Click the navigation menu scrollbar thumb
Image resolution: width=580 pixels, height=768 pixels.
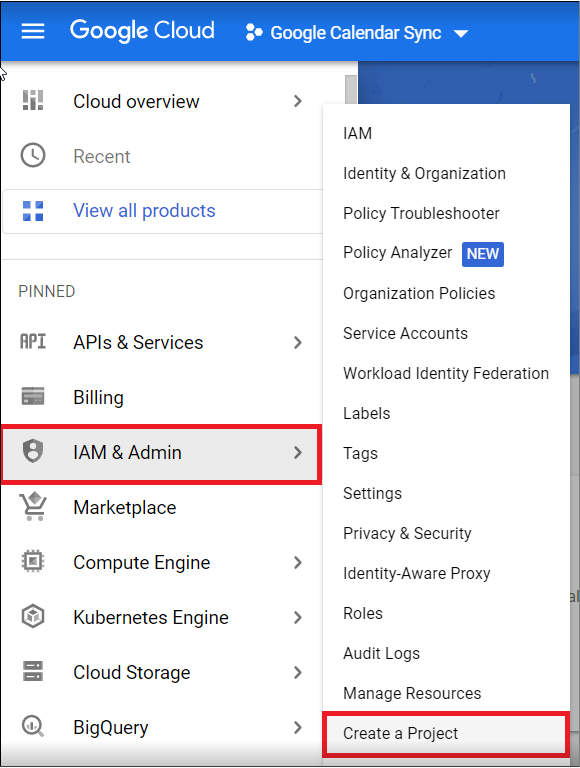(351, 89)
